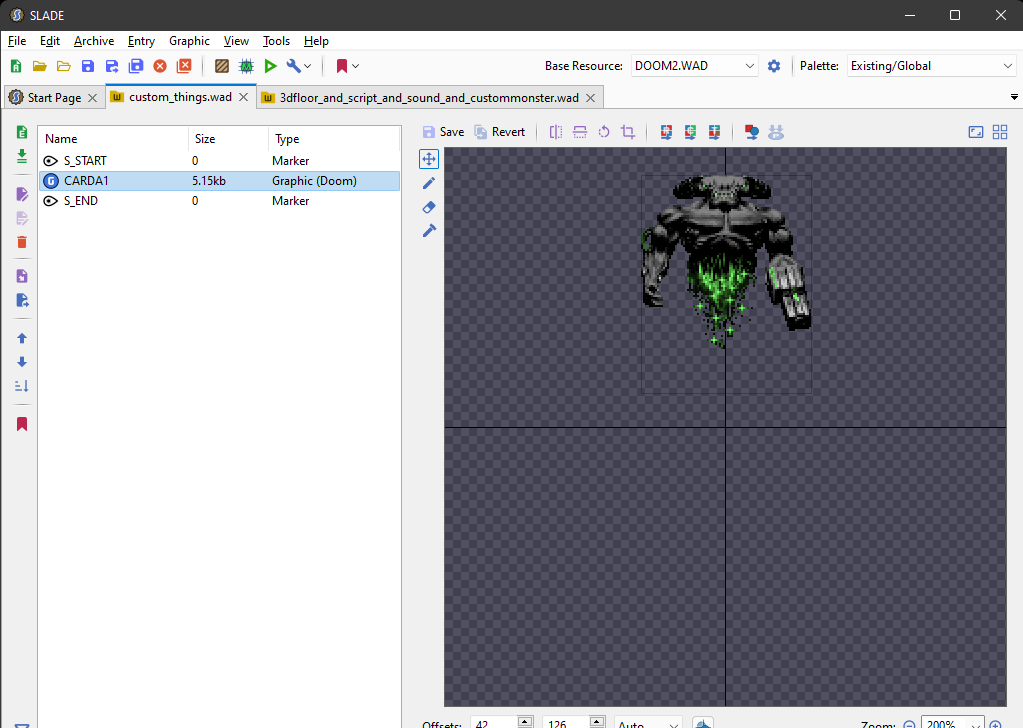This screenshot has height=728, width=1023.
Task: Click the third colored convert icon
Action: (x=714, y=132)
